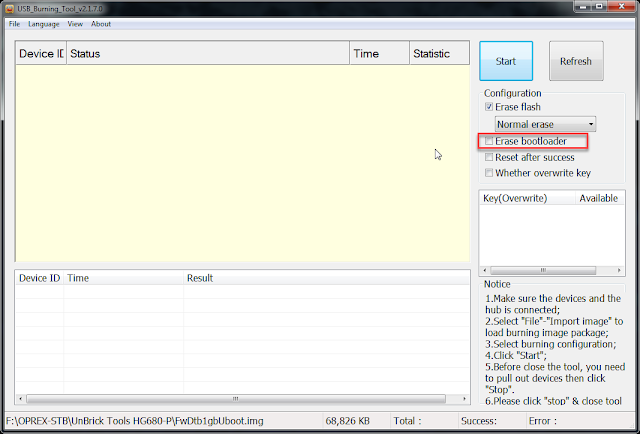Open the About menu
The width and height of the screenshot is (640, 434).
tap(101, 23)
